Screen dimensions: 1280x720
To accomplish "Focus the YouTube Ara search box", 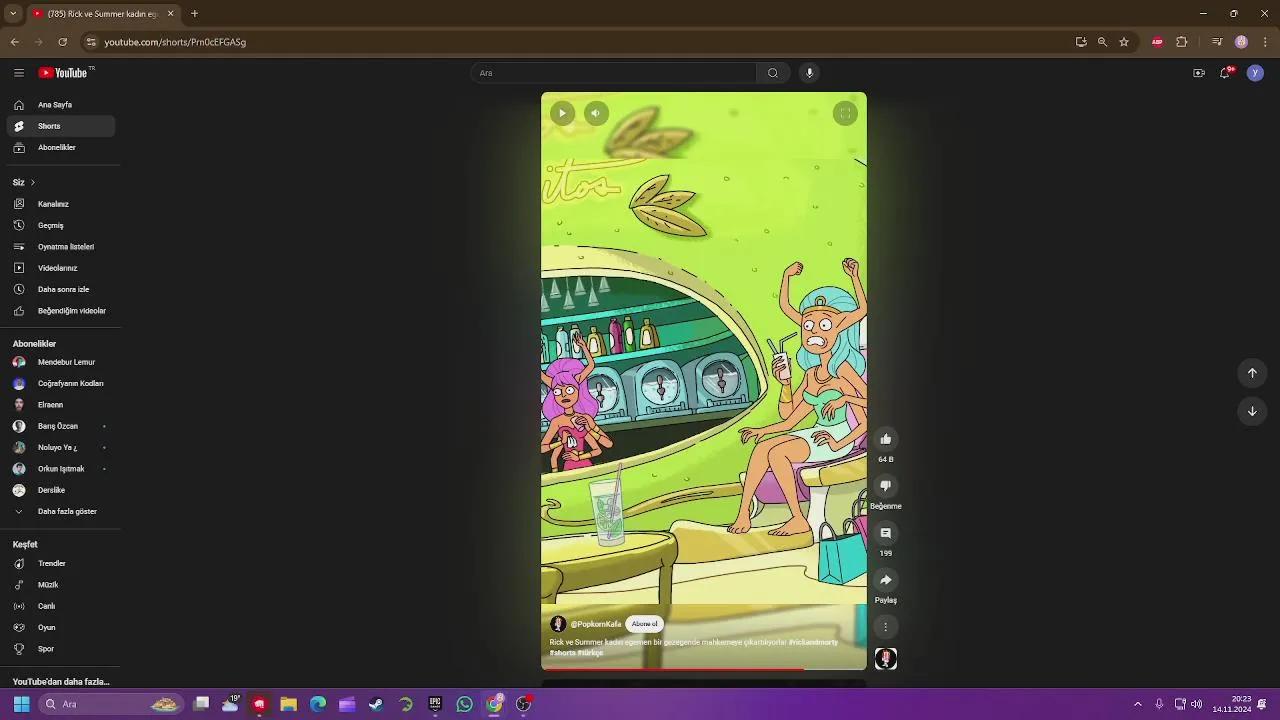I will [x=614, y=73].
